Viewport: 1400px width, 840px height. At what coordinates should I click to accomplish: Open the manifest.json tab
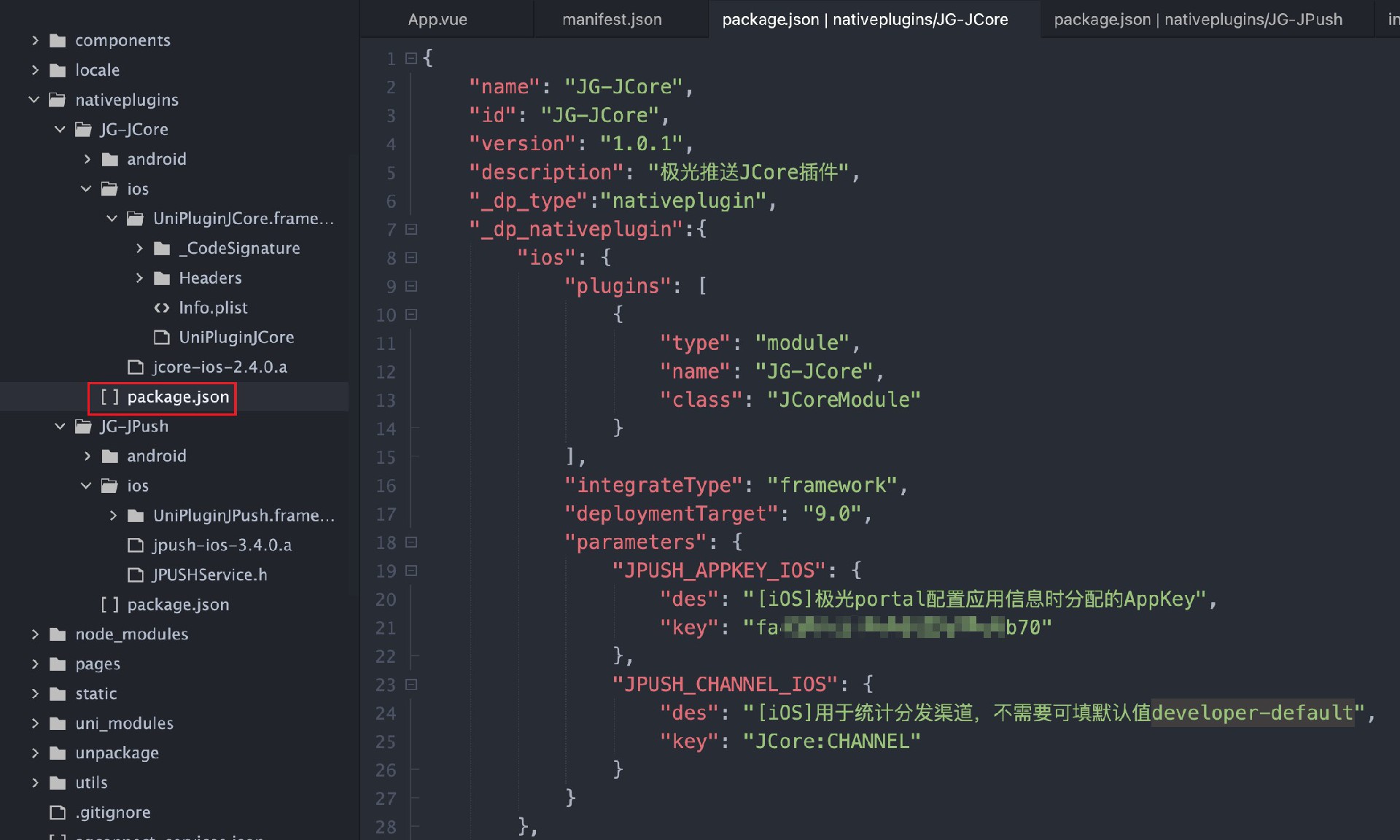click(612, 20)
